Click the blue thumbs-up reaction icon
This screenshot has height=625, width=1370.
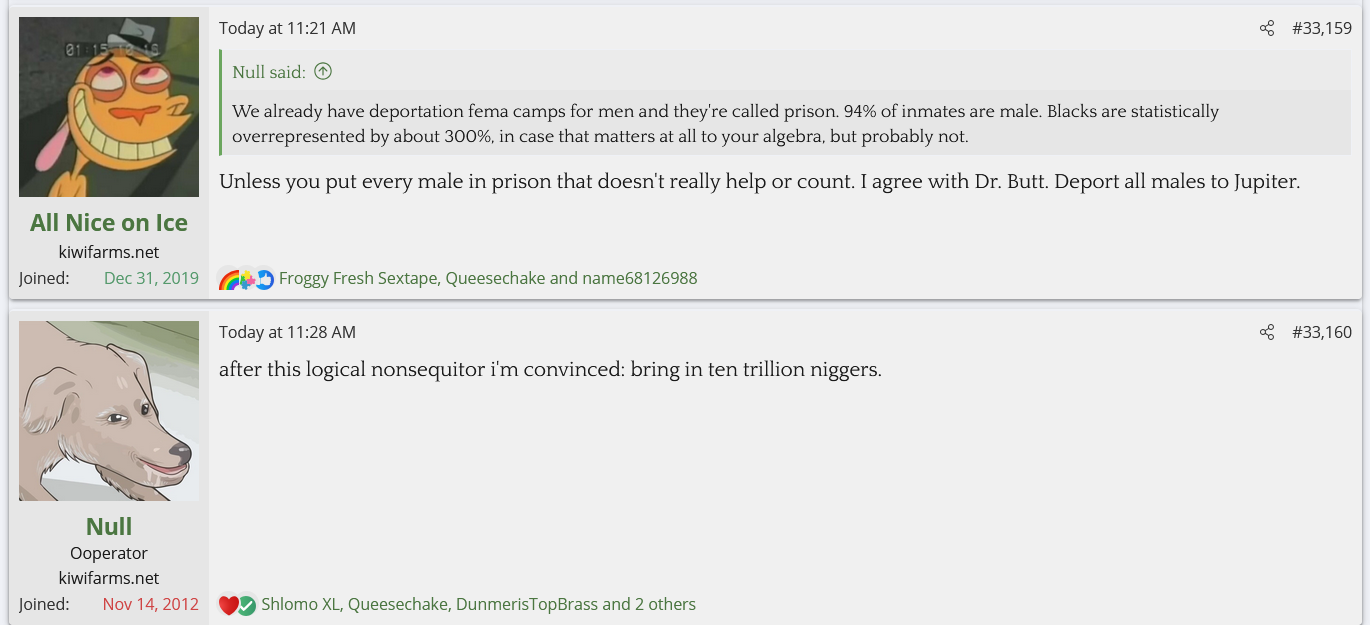[x=264, y=279]
